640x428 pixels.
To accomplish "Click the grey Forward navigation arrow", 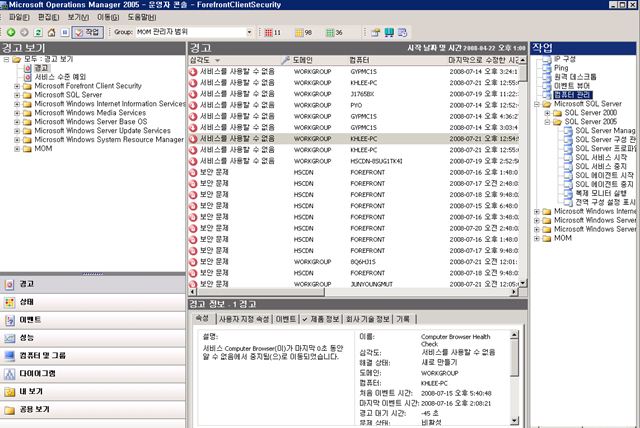I will (24, 32).
